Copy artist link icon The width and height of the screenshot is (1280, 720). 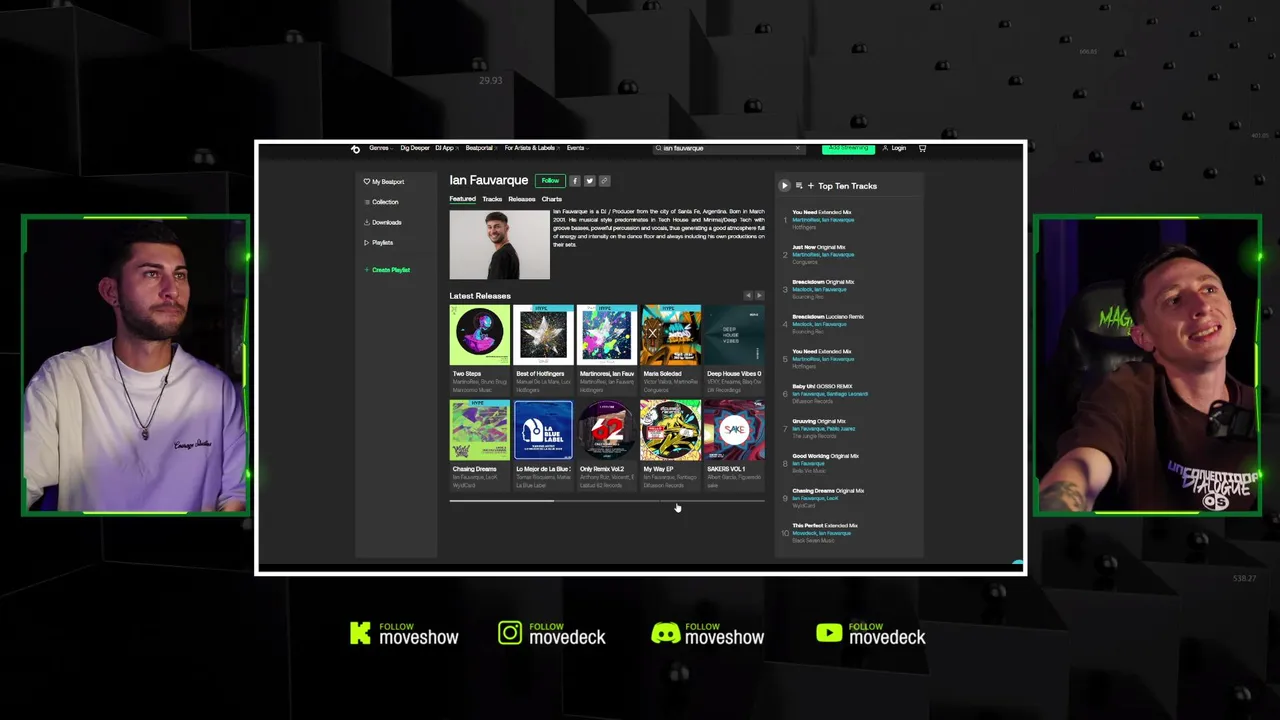[x=605, y=181]
